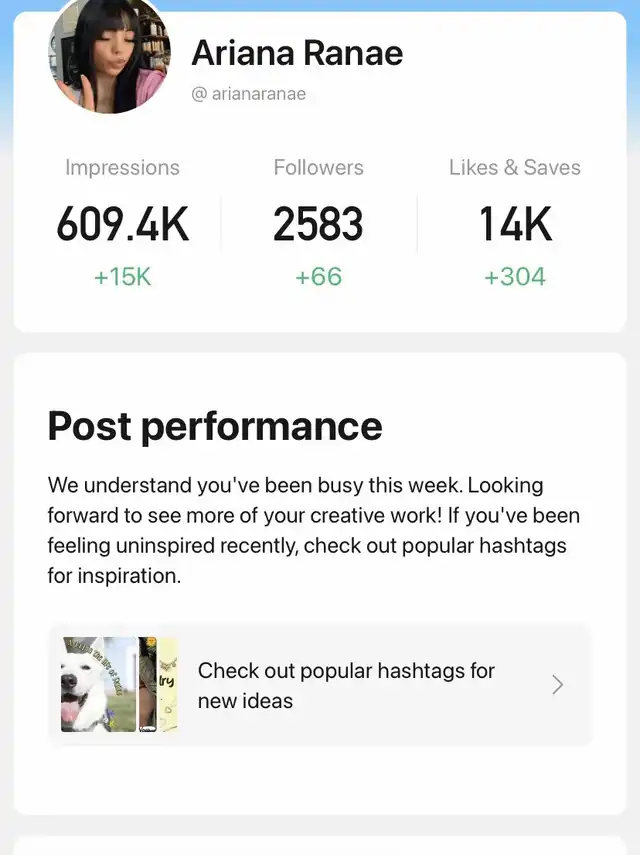
Task: Click the +66 followers change
Action: click(318, 277)
